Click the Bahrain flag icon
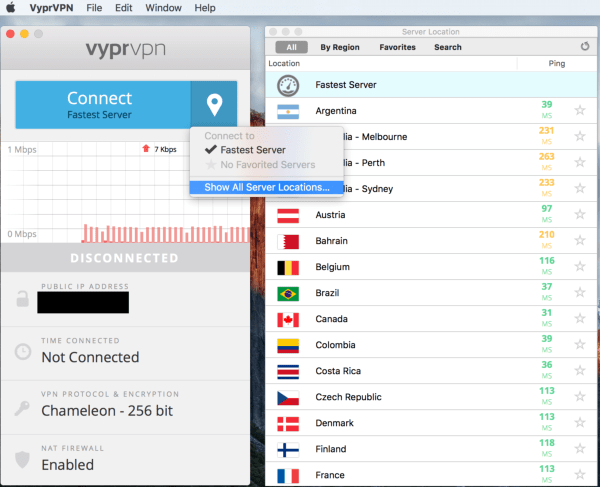 (288, 242)
